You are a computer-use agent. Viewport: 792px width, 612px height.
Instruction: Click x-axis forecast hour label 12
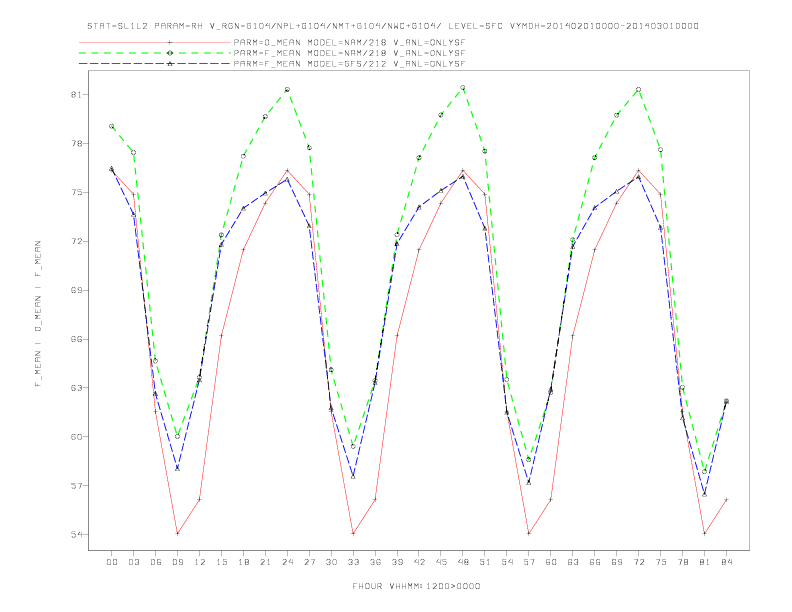pyautogui.click(x=200, y=562)
